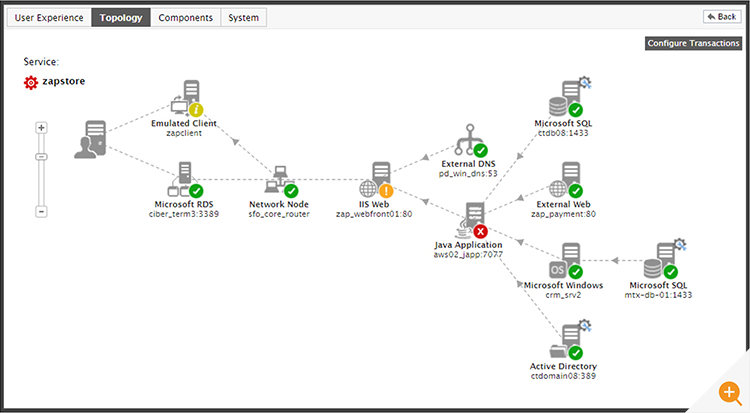
Task: Select the Microsoft Windows OS node icon
Action: click(x=564, y=260)
